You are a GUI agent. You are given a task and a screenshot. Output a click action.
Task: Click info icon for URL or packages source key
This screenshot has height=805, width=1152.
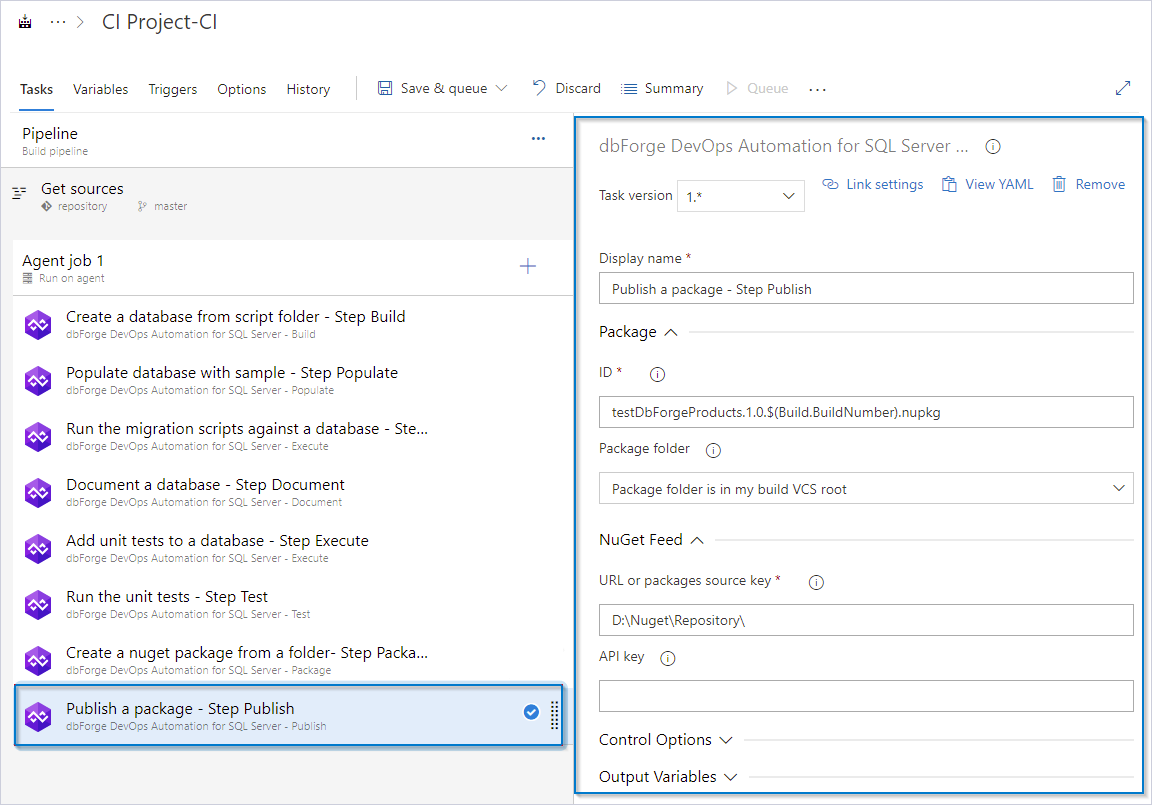click(x=816, y=582)
